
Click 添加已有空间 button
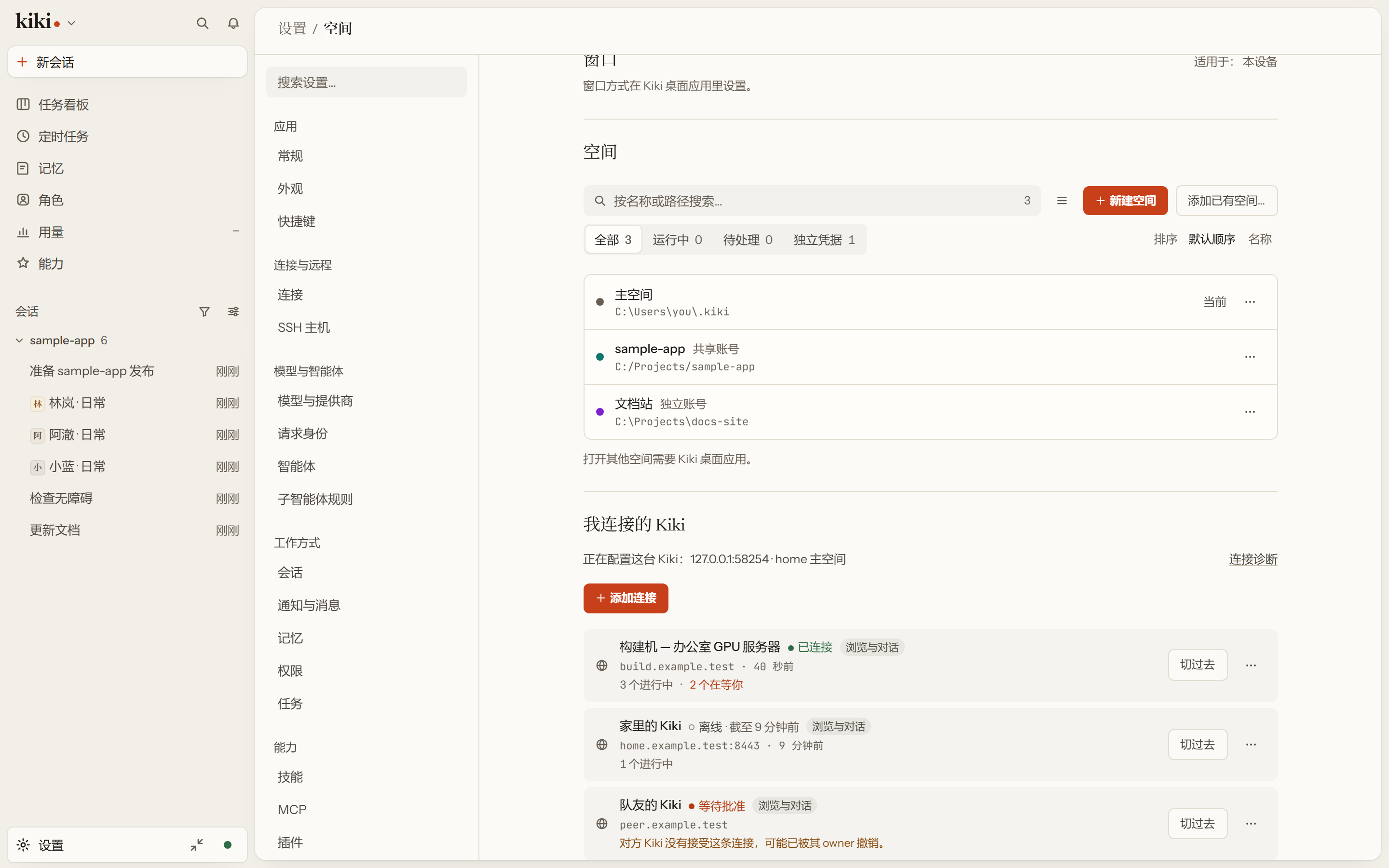point(1226,200)
